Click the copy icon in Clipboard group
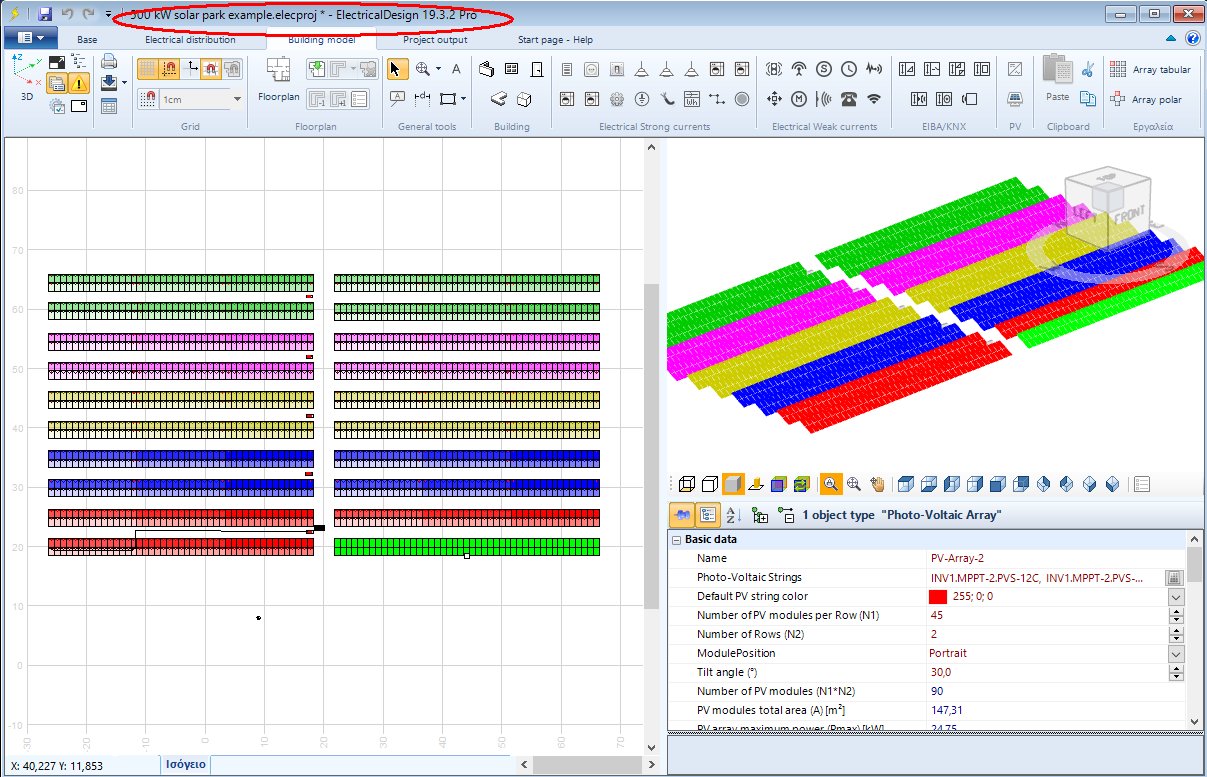The width and height of the screenshot is (1207, 777). [x=1088, y=98]
